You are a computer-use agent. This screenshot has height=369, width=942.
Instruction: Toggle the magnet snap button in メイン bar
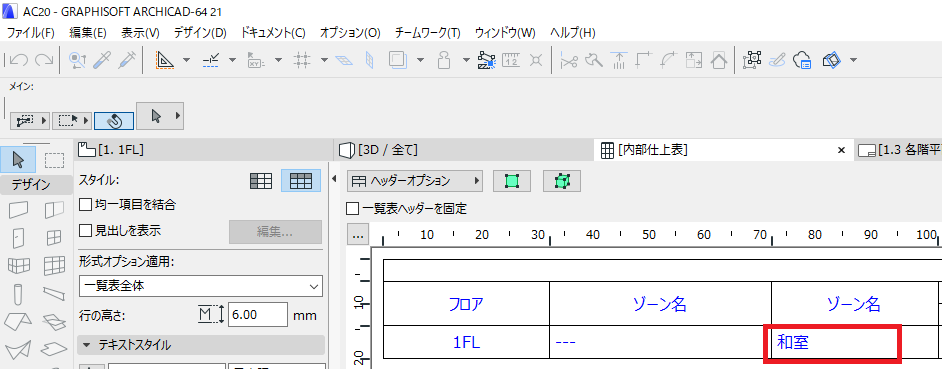[x=114, y=121]
